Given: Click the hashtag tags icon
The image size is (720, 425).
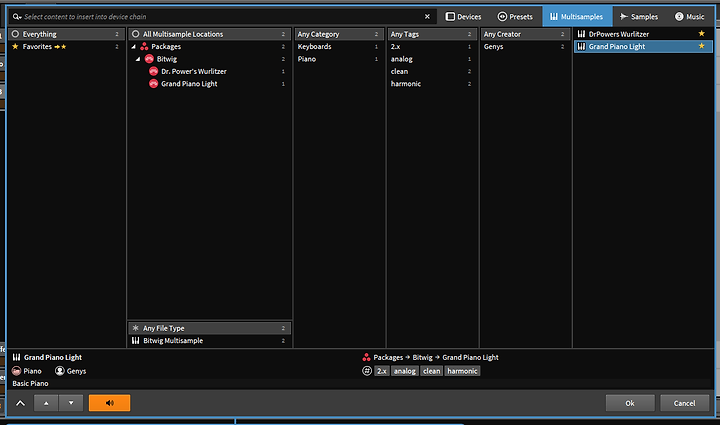Looking at the screenshot, I should click(x=367, y=371).
